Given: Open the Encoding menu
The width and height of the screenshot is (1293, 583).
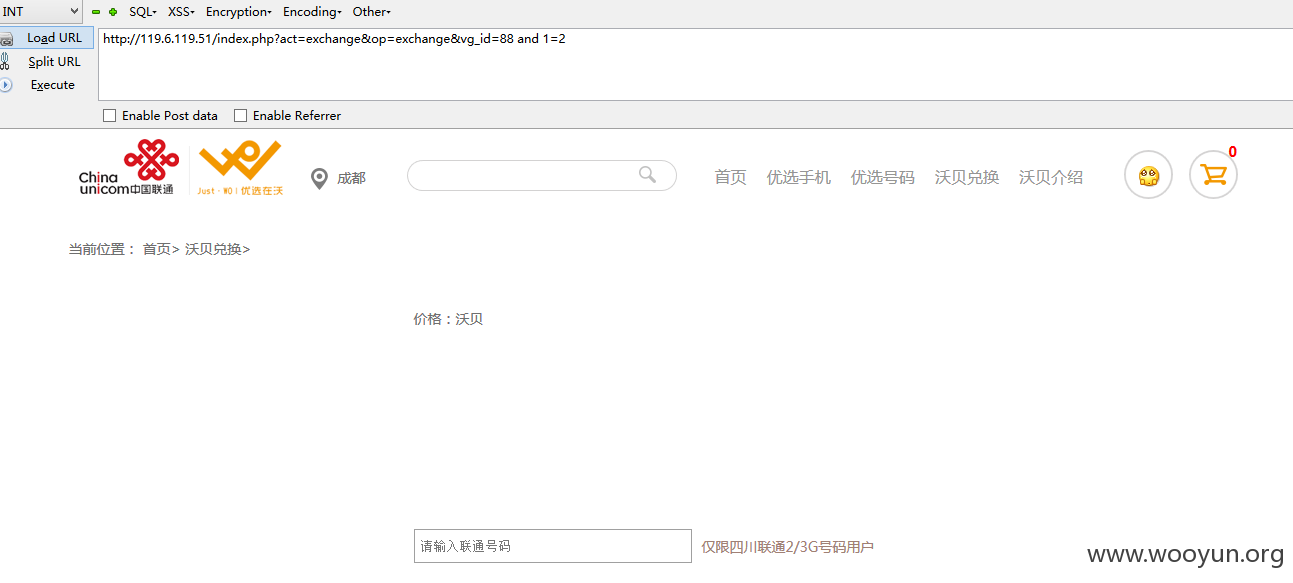Looking at the screenshot, I should [x=312, y=12].
